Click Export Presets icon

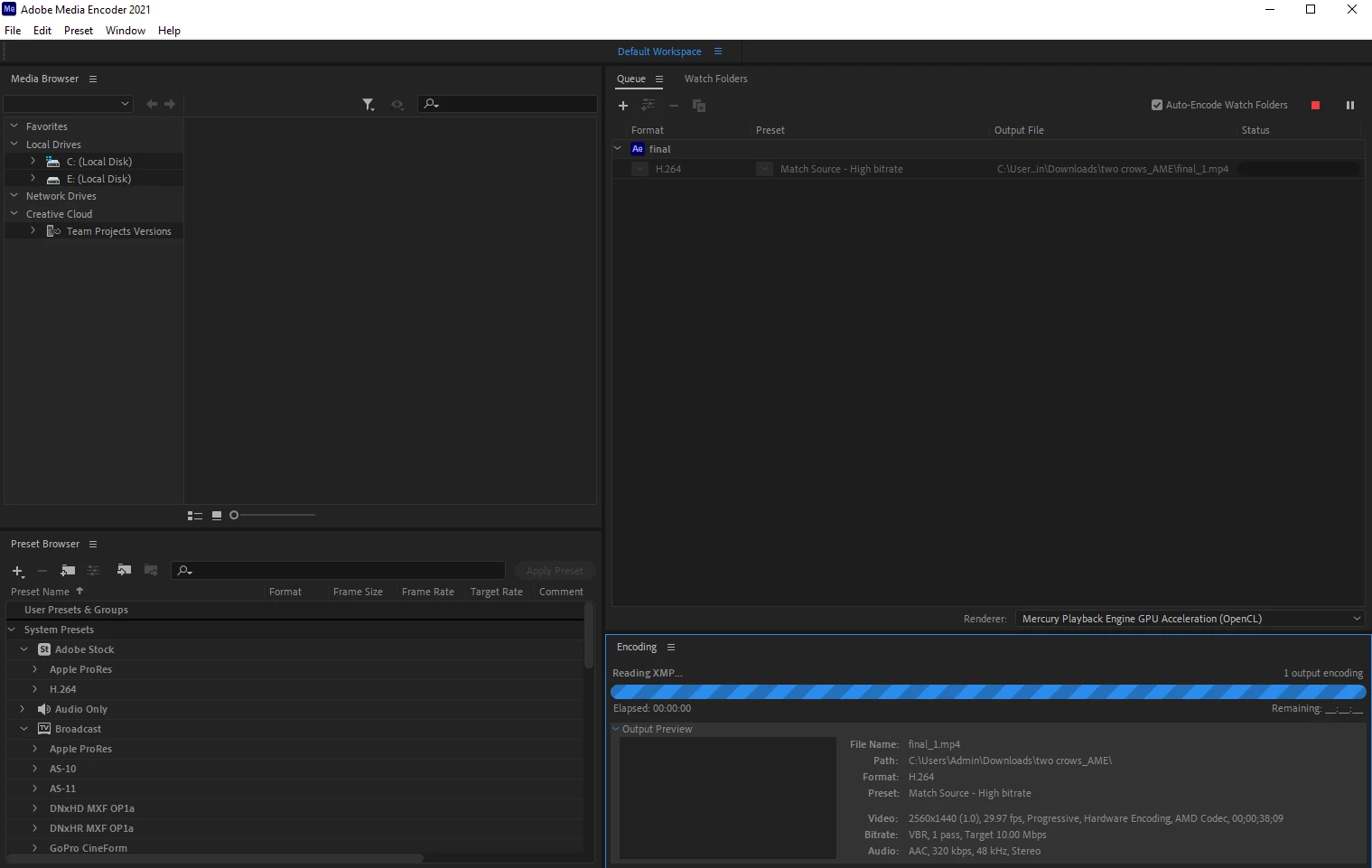151,570
